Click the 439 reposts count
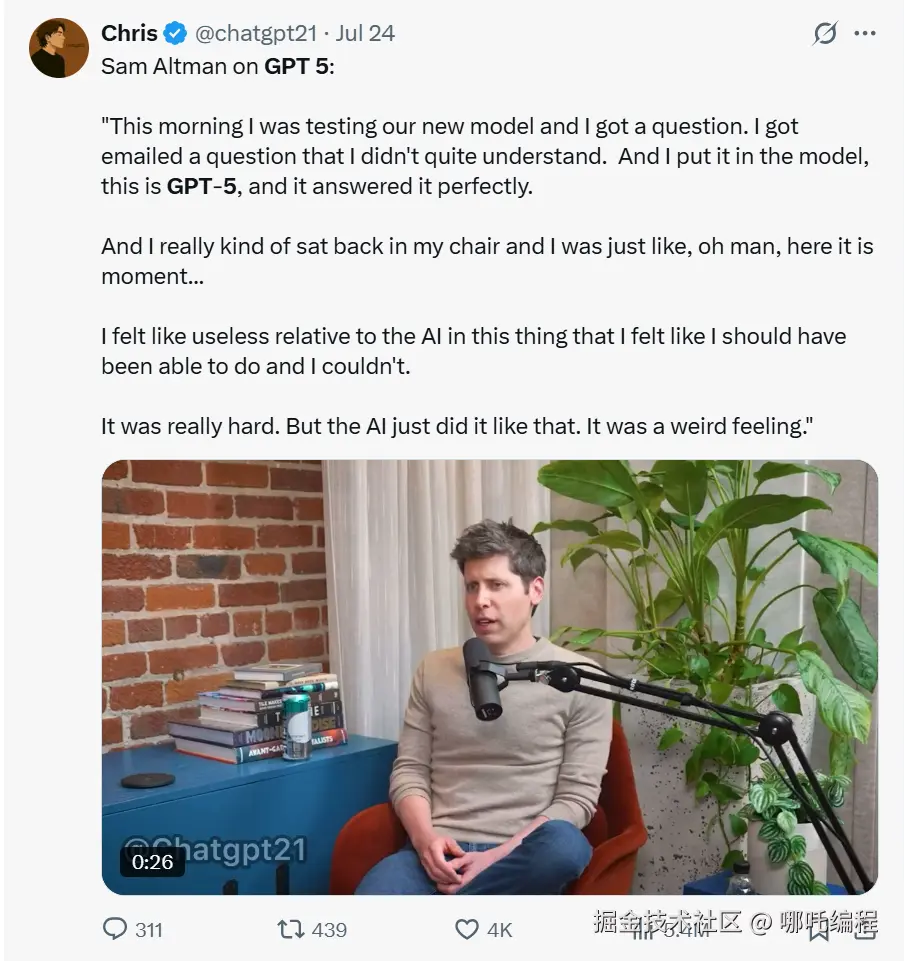The image size is (904, 961). click(329, 929)
